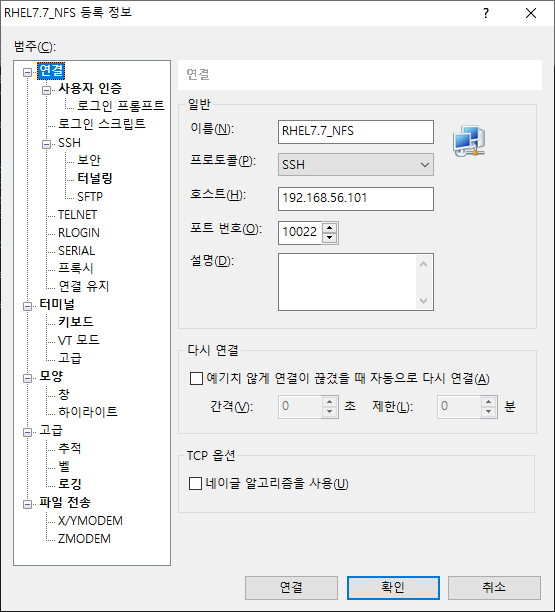Viewport: 555px width, 612px height.
Task: Open 프록시 settings
Action: [x=75, y=268]
